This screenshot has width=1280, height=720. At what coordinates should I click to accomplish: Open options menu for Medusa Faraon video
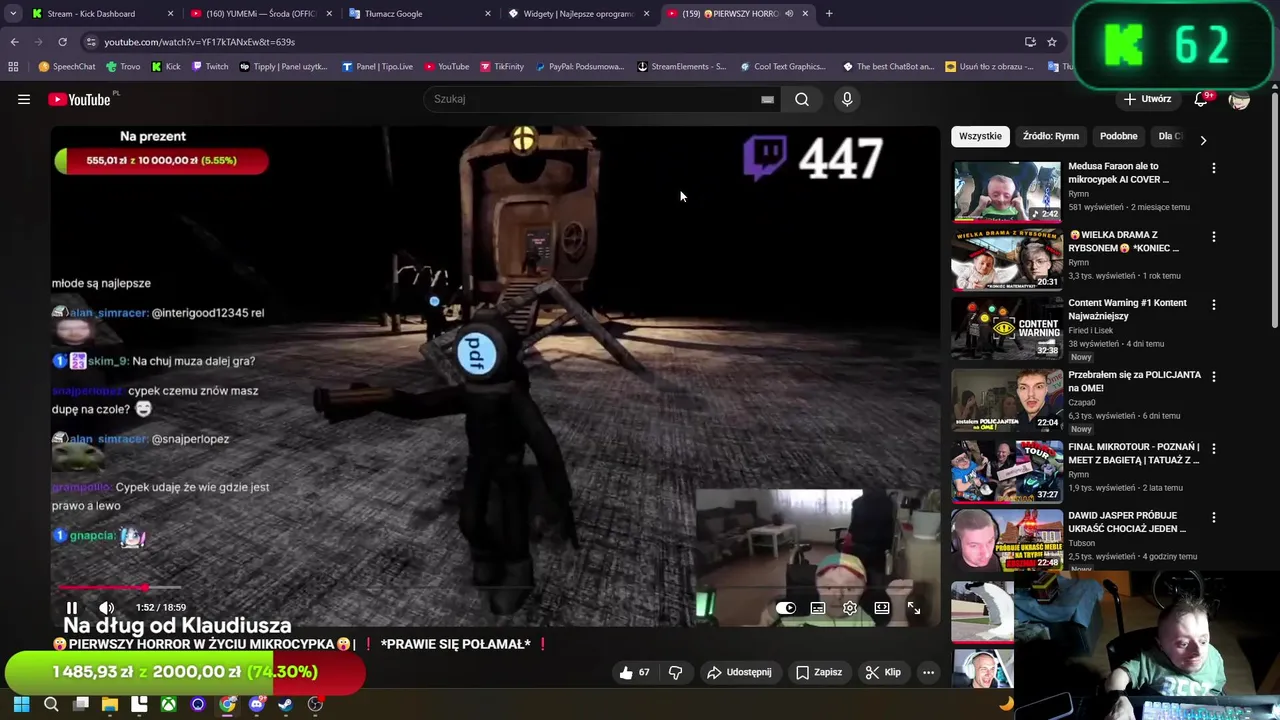(1214, 169)
